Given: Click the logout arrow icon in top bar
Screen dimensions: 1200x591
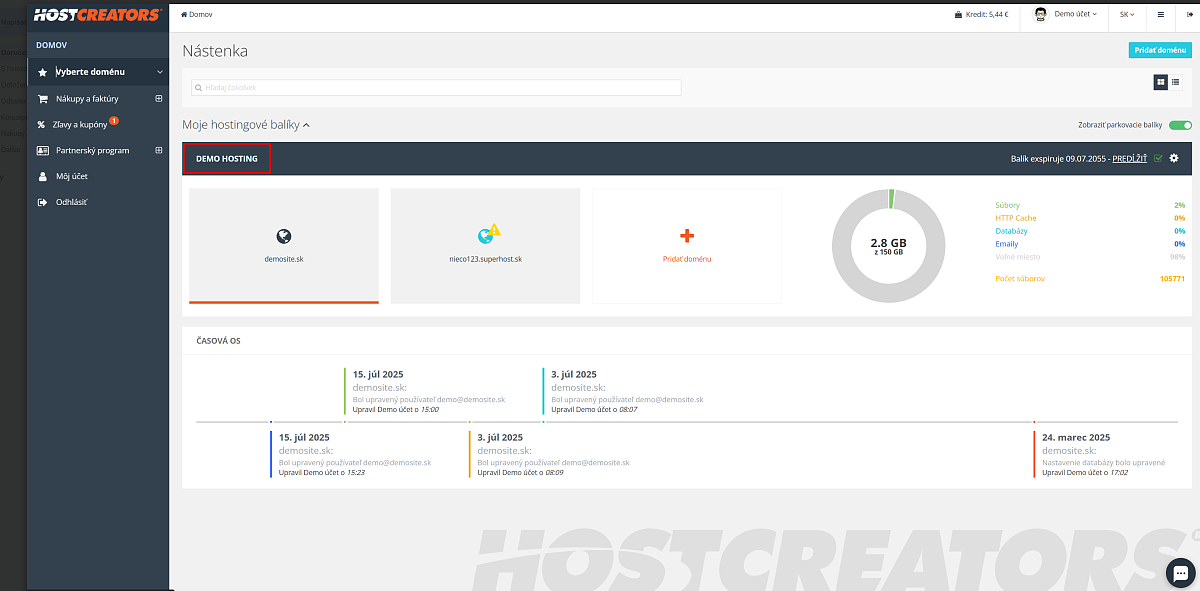Looking at the screenshot, I should click(1189, 15).
